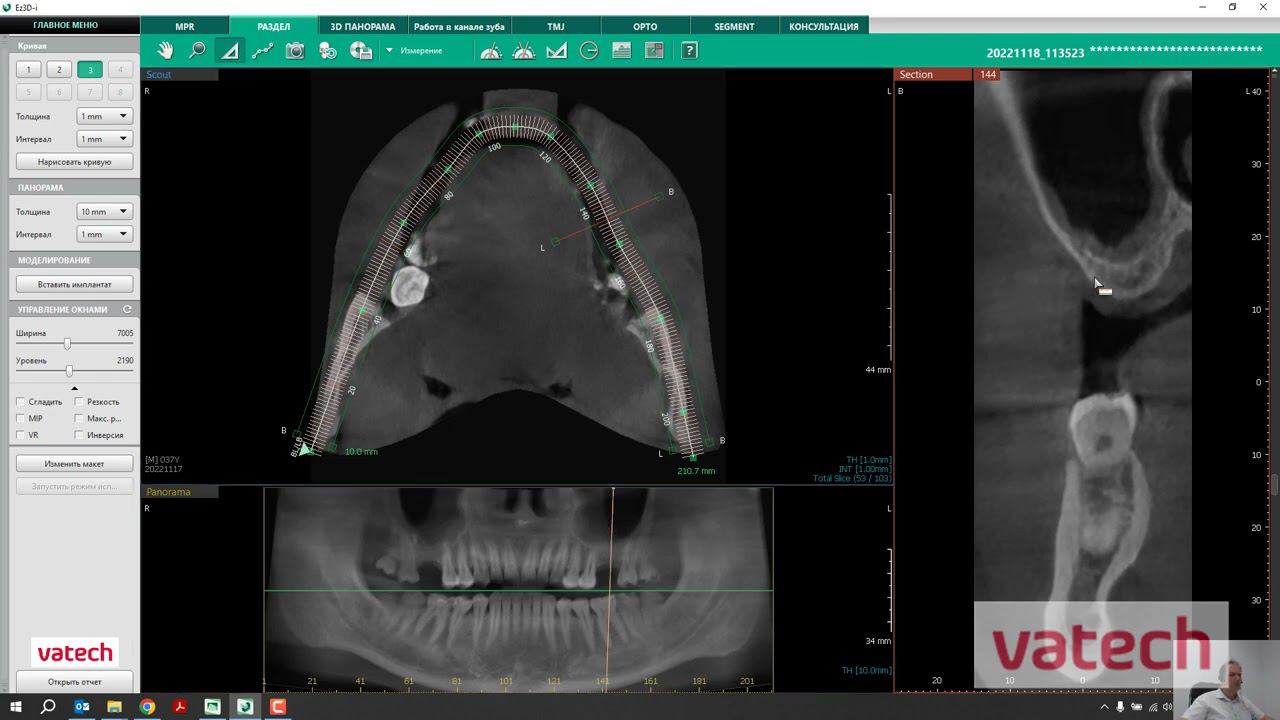The width and height of the screenshot is (1280, 720).
Task: Select the second protractor angle tool
Action: click(x=524, y=51)
